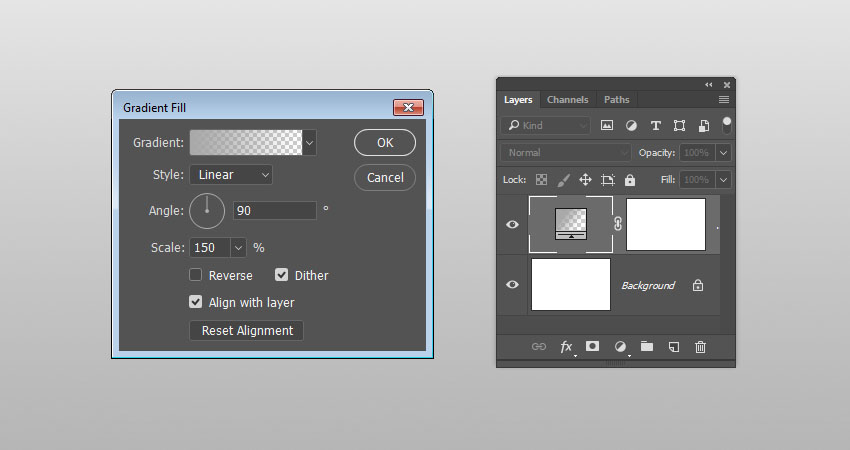Hide the Background layer with eye icon
Viewport: 850px width, 450px height.
pyautogui.click(x=513, y=285)
